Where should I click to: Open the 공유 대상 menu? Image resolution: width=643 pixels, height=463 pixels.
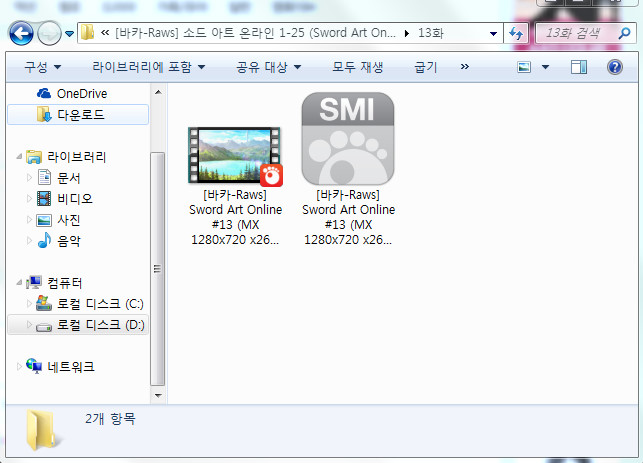(269, 67)
